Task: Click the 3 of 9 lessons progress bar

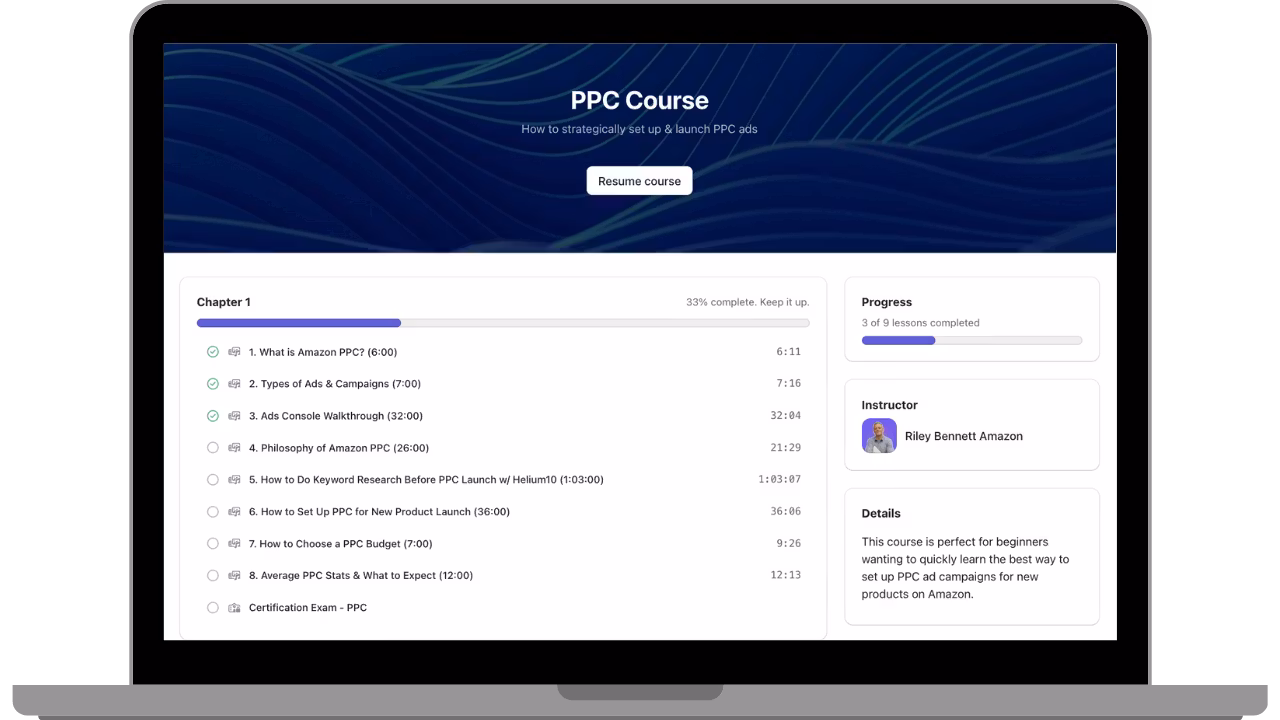Action: click(x=971, y=341)
